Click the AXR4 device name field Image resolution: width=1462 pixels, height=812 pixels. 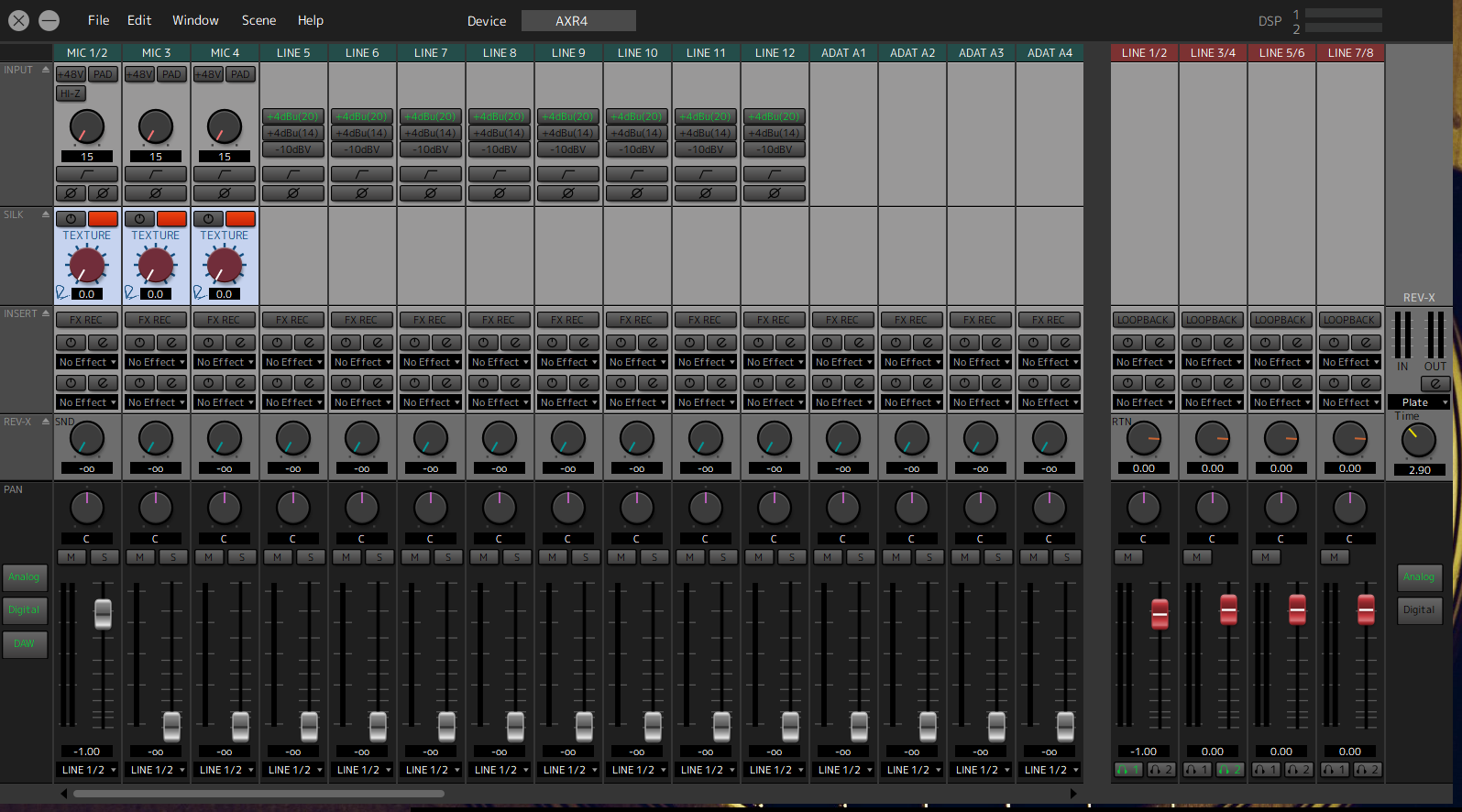578,20
